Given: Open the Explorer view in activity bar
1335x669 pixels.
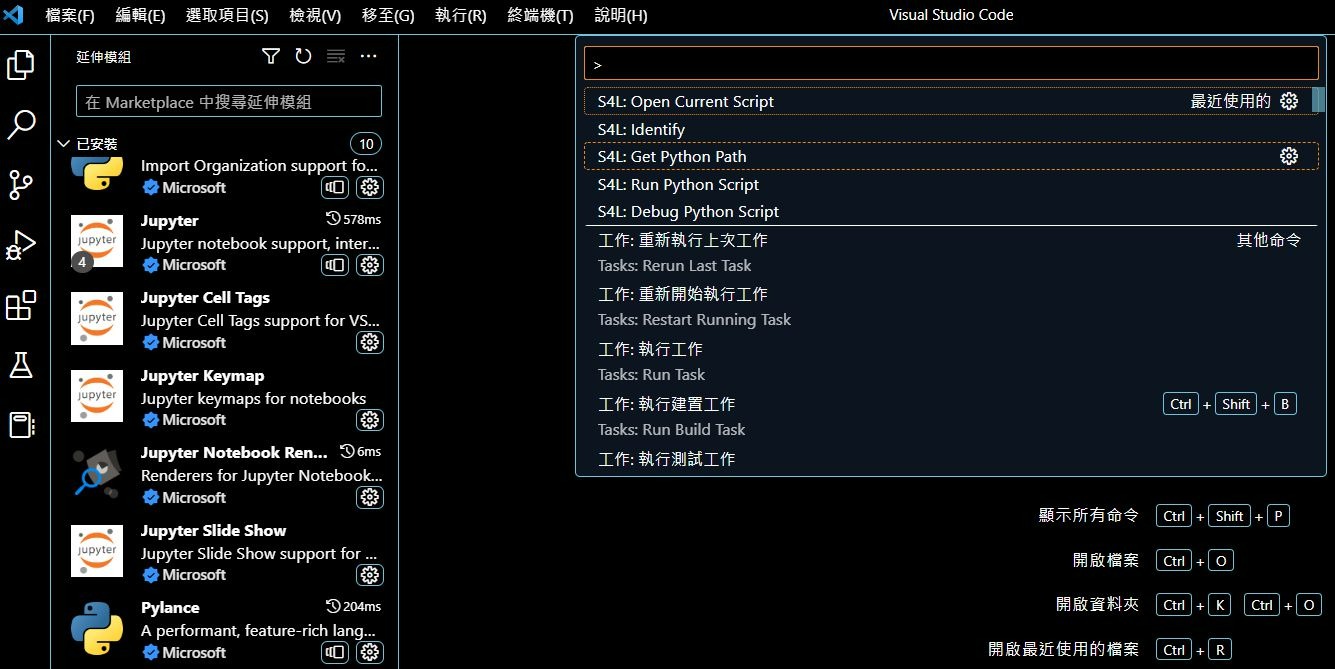Looking at the screenshot, I should (21, 65).
